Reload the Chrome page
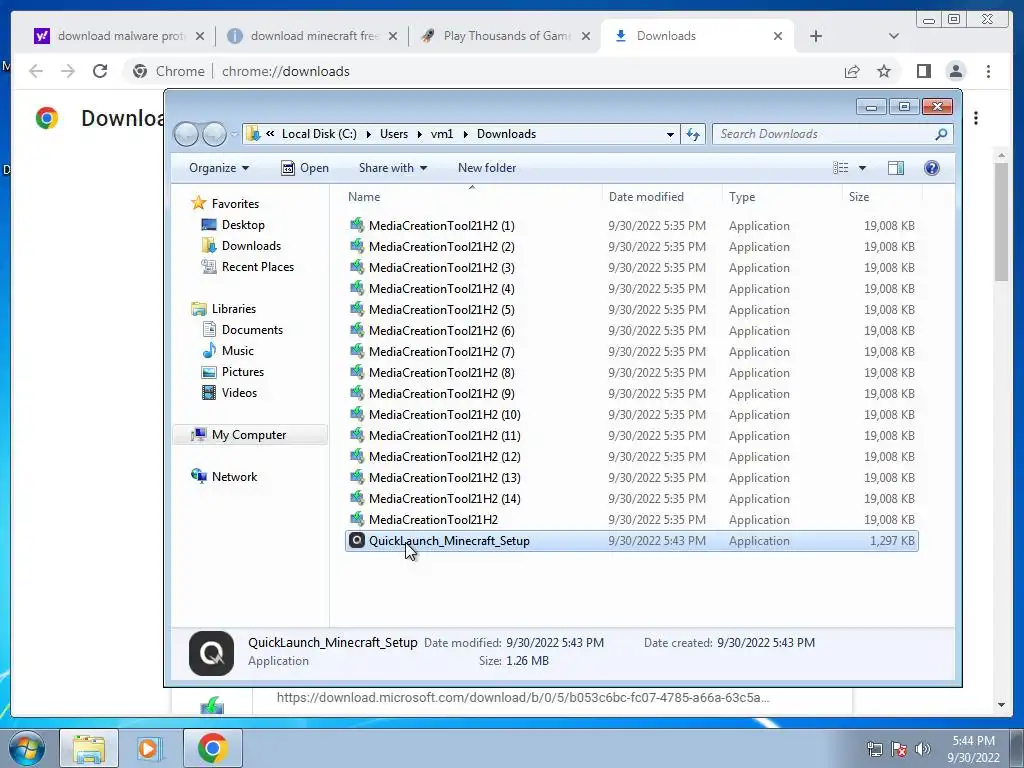The height and width of the screenshot is (768, 1024). pos(100,71)
